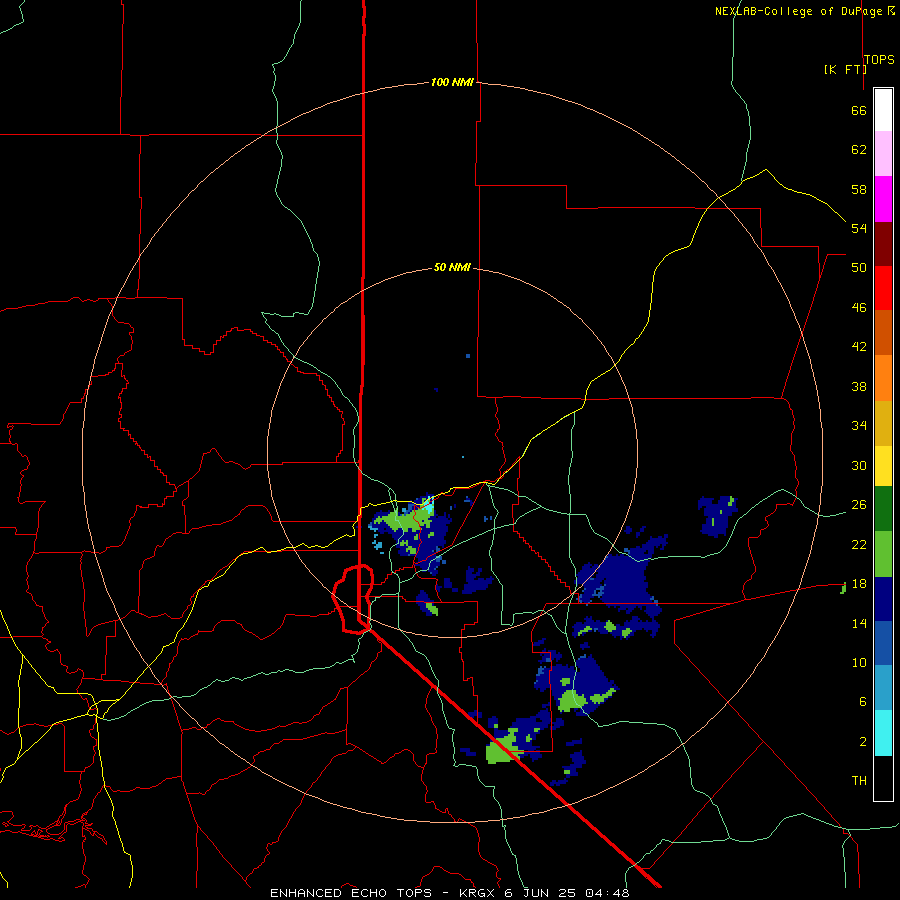Click the 100 NMI range ring label
The image size is (900, 900).
452,82
